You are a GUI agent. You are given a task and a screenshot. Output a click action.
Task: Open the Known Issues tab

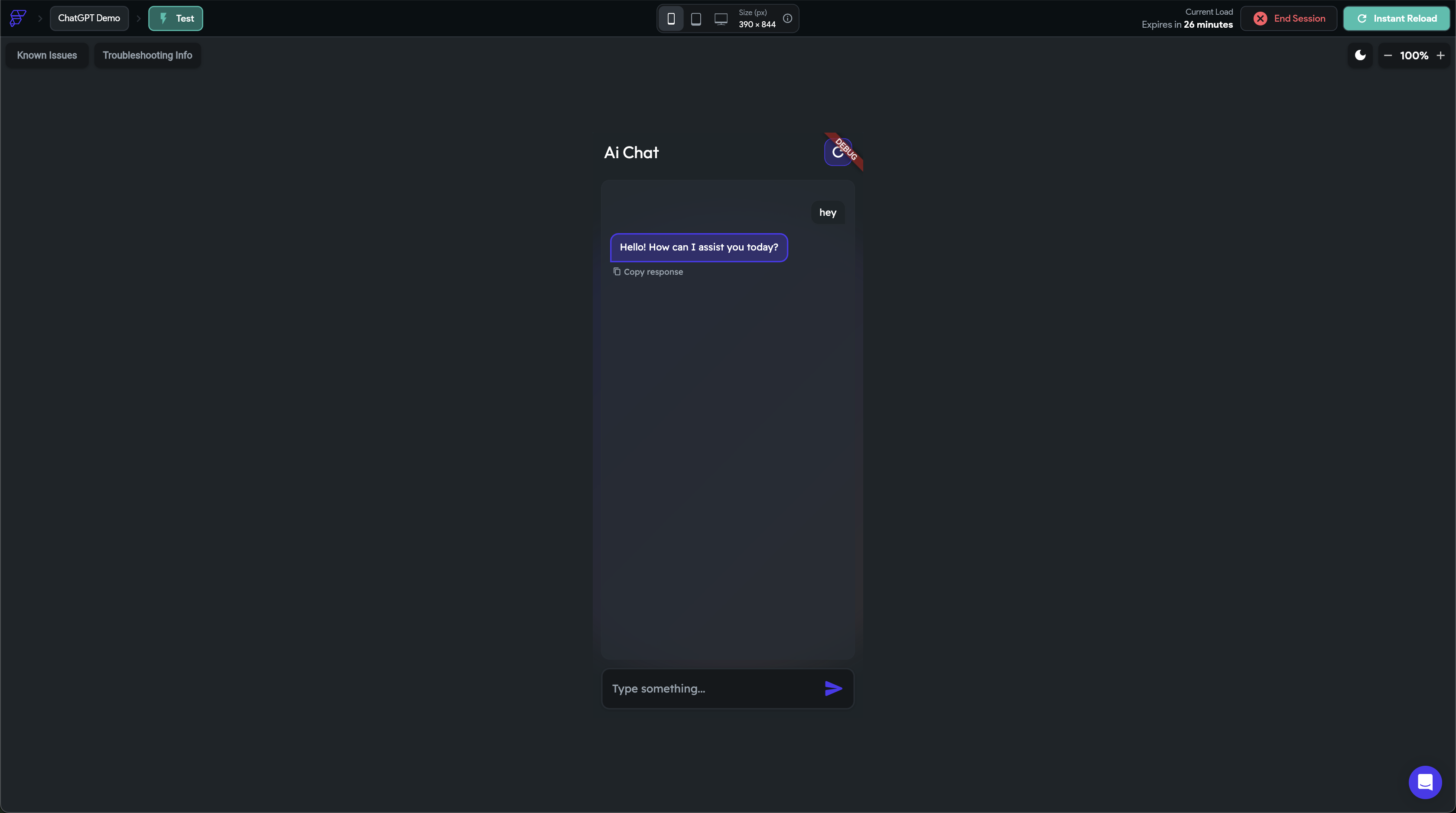[x=47, y=55]
